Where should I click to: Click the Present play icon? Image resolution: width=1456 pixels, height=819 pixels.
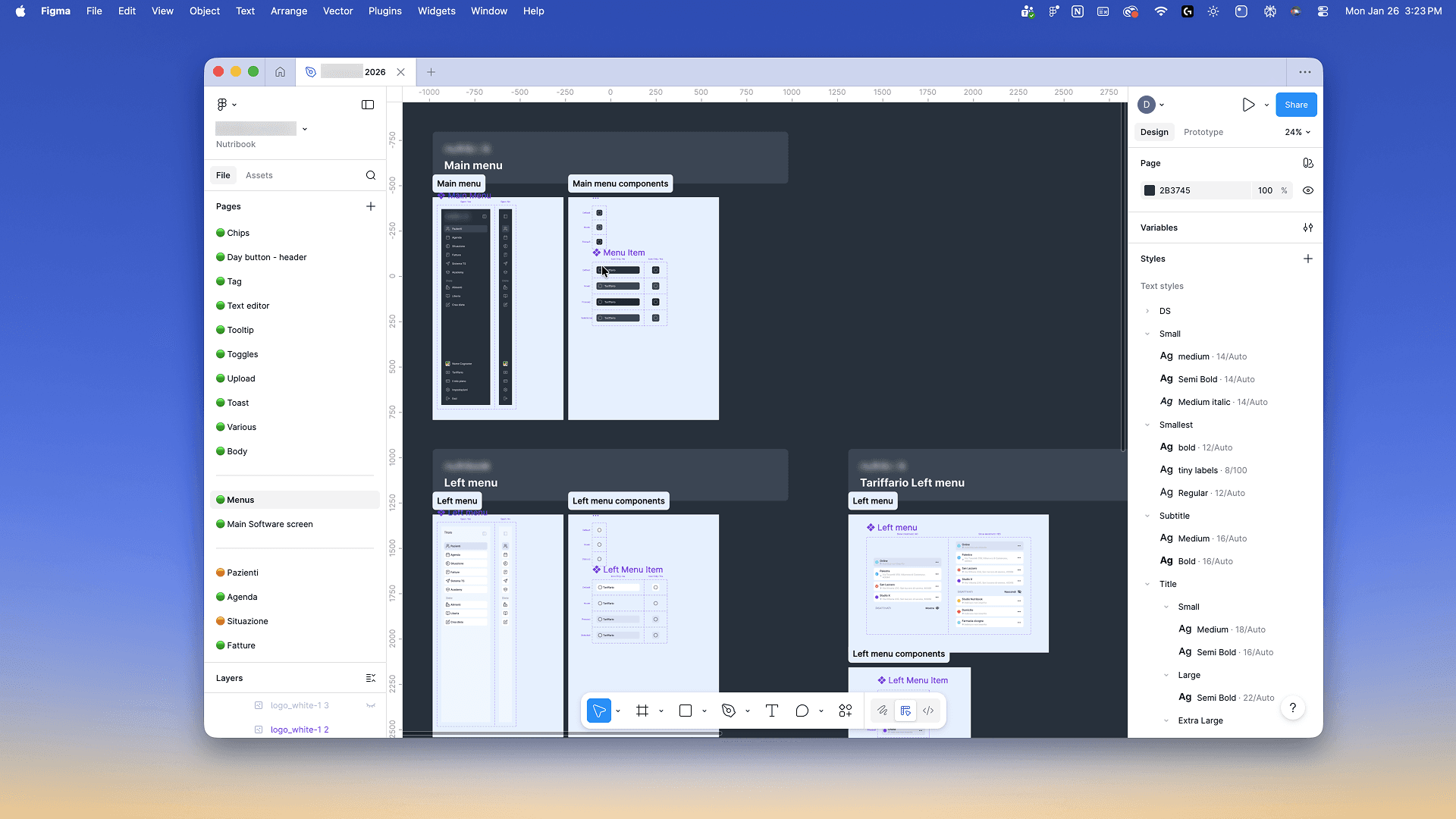point(1248,105)
